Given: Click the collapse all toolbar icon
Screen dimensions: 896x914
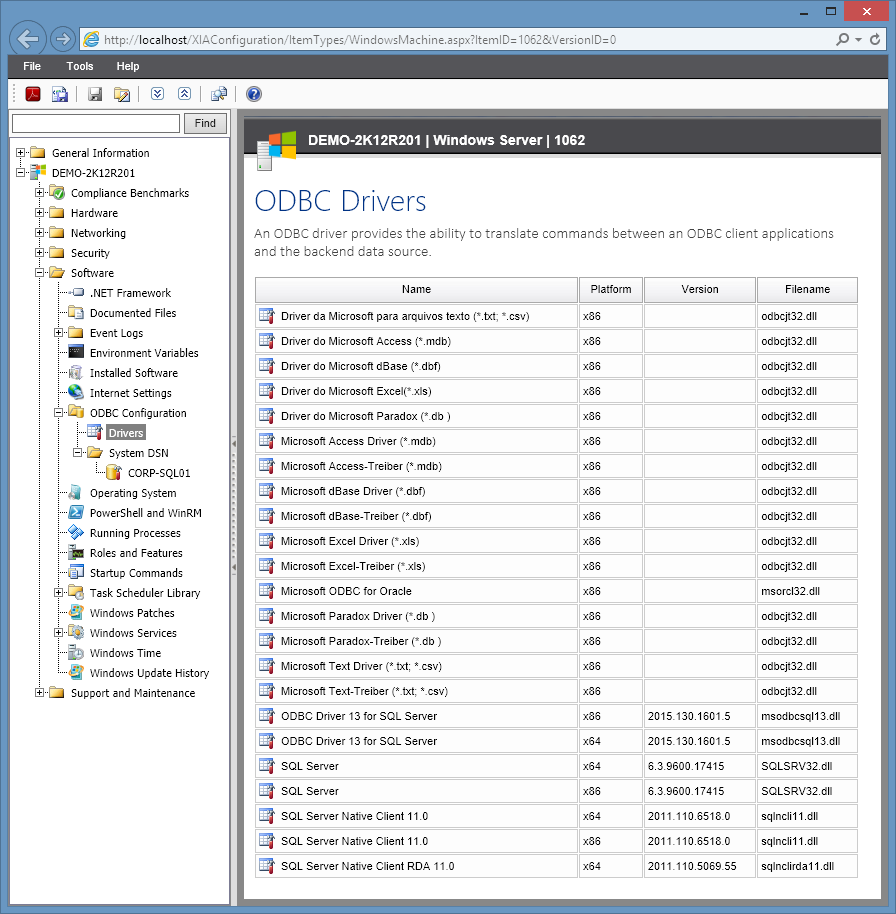Looking at the screenshot, I should pos(184,94).
